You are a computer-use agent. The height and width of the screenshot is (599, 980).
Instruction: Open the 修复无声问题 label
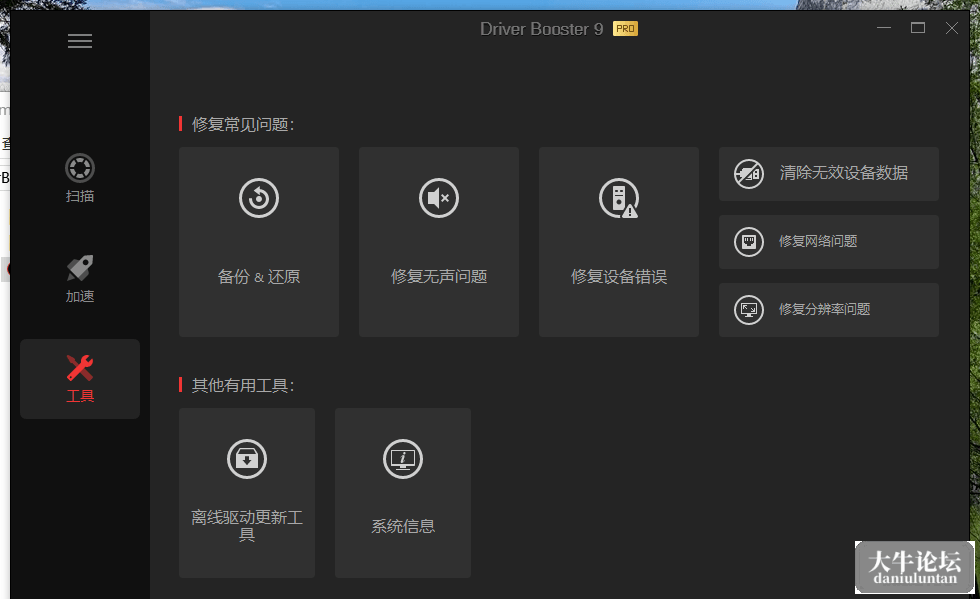pos(439,276)
